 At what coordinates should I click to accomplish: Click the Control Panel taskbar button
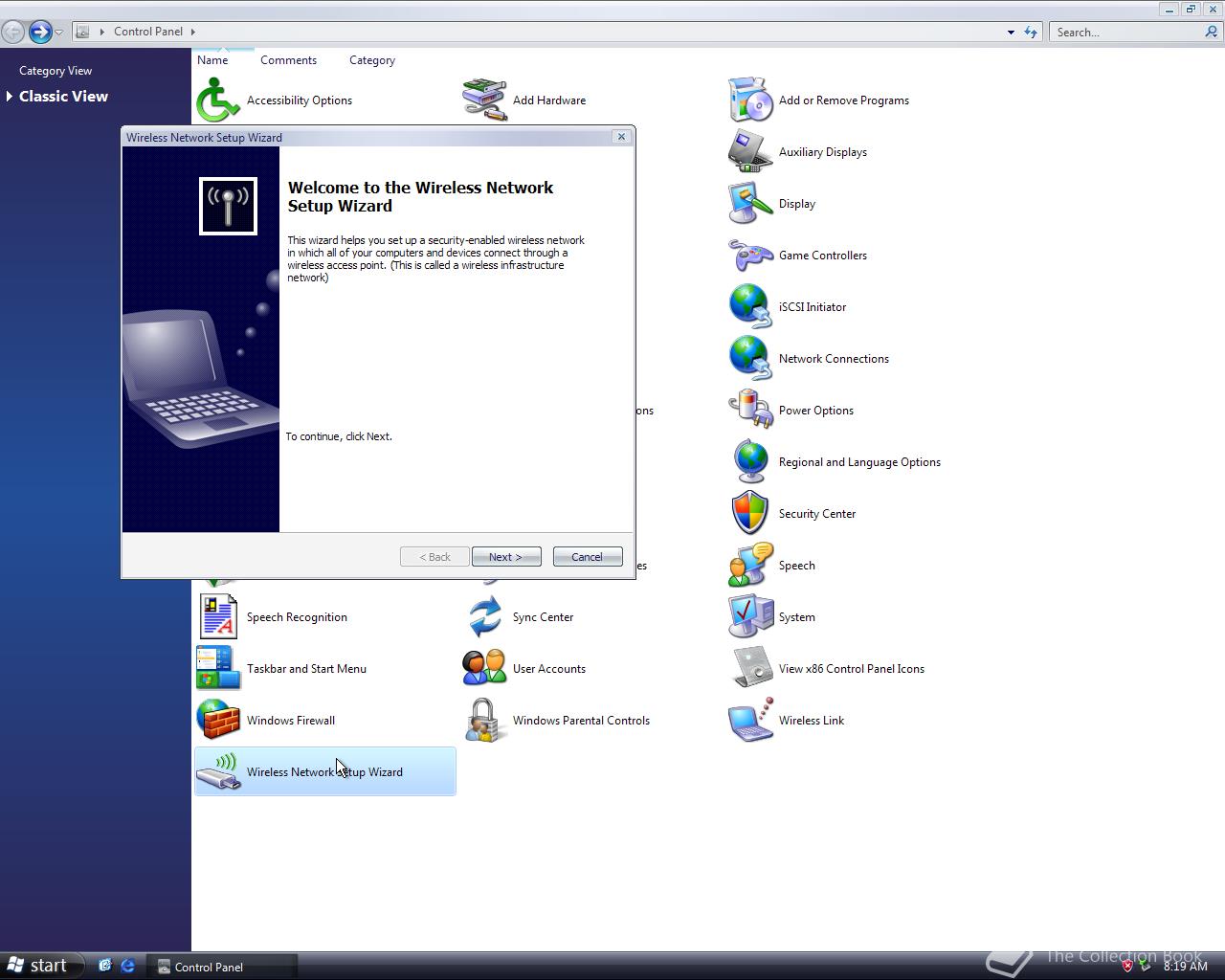click(x=222, y=967)
